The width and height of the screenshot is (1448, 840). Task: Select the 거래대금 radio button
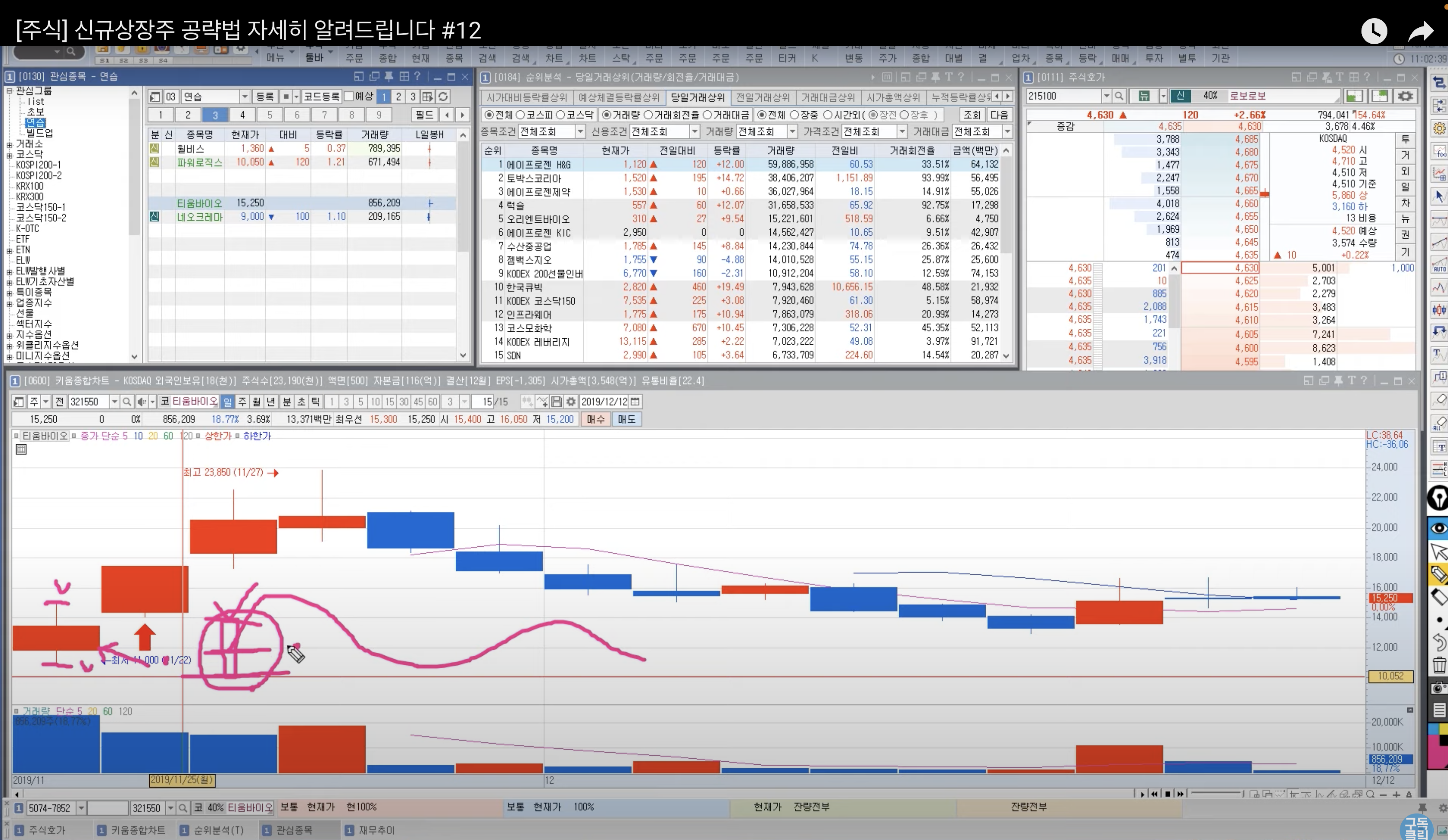(708, 115)
